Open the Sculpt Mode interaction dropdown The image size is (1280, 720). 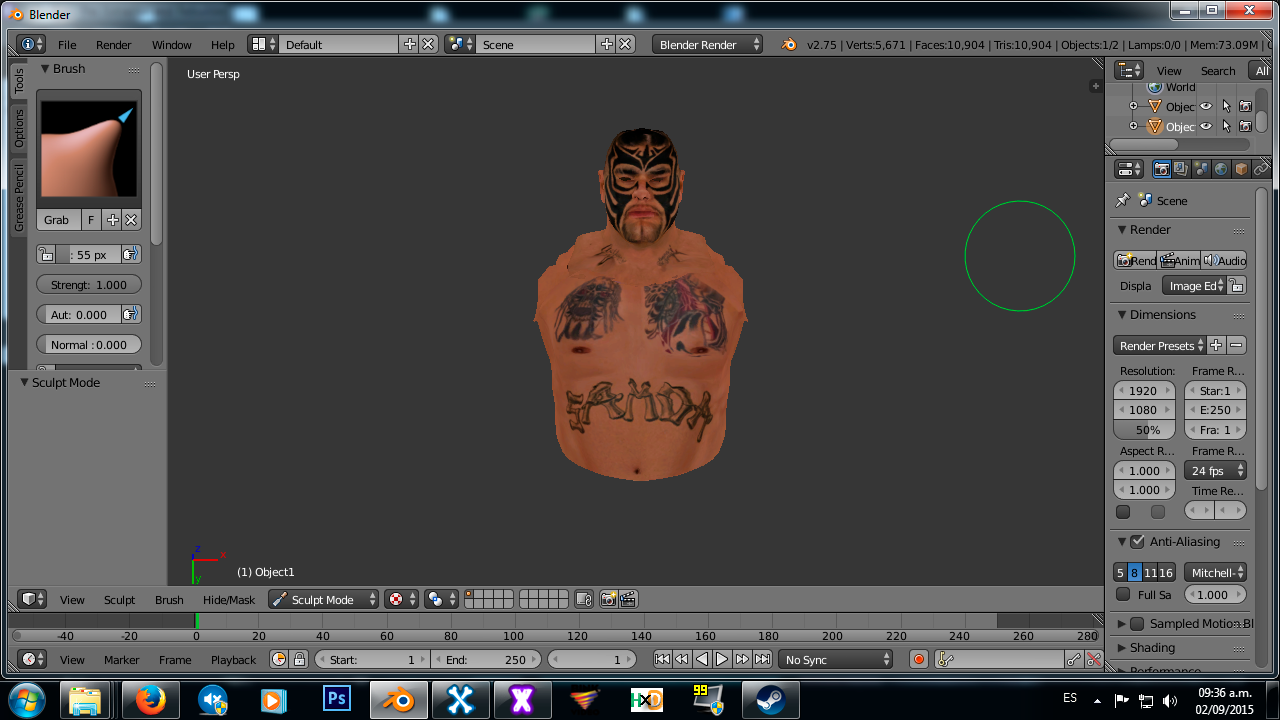point(323,599)
